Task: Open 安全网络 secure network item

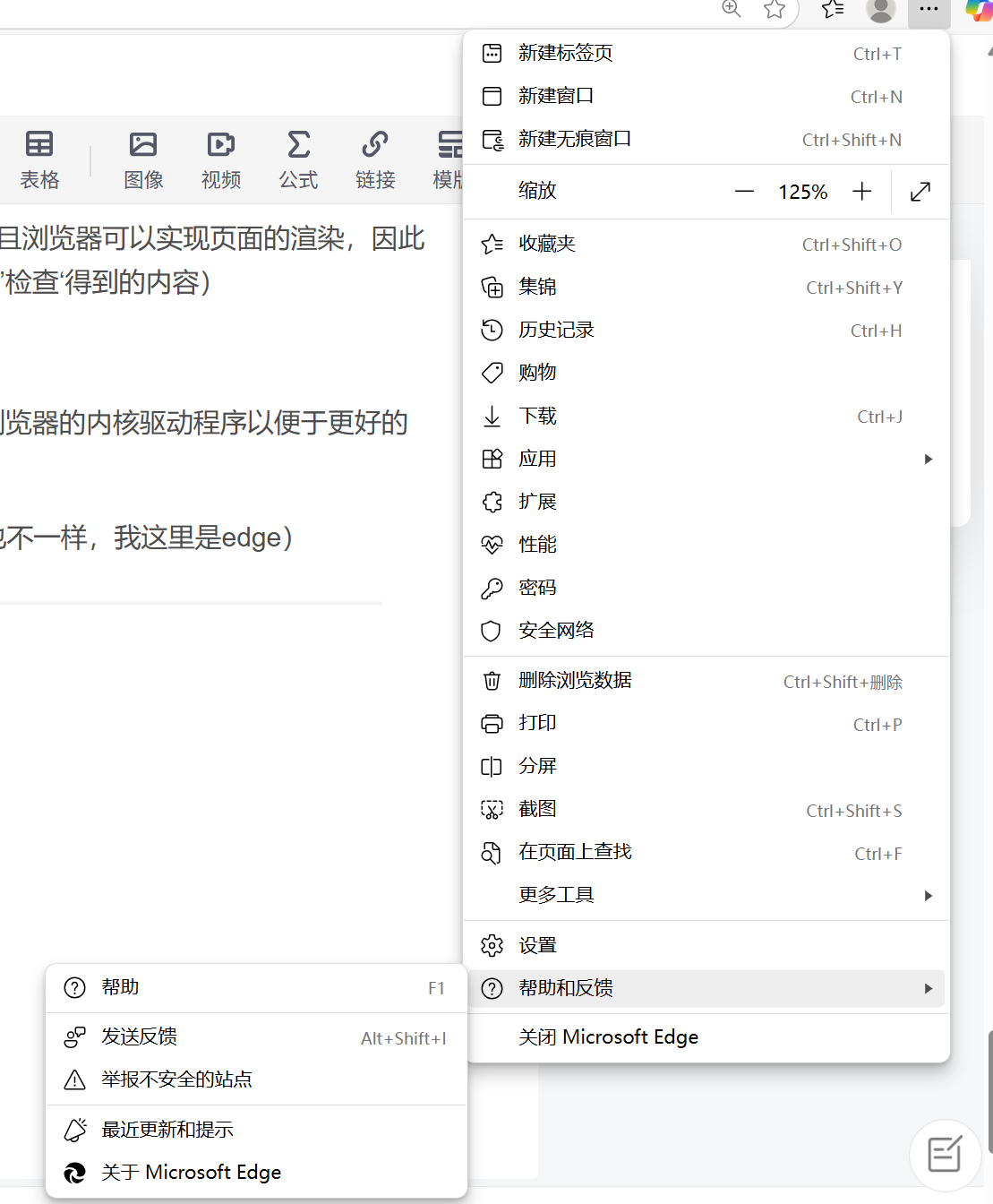Action: point(706,631)
